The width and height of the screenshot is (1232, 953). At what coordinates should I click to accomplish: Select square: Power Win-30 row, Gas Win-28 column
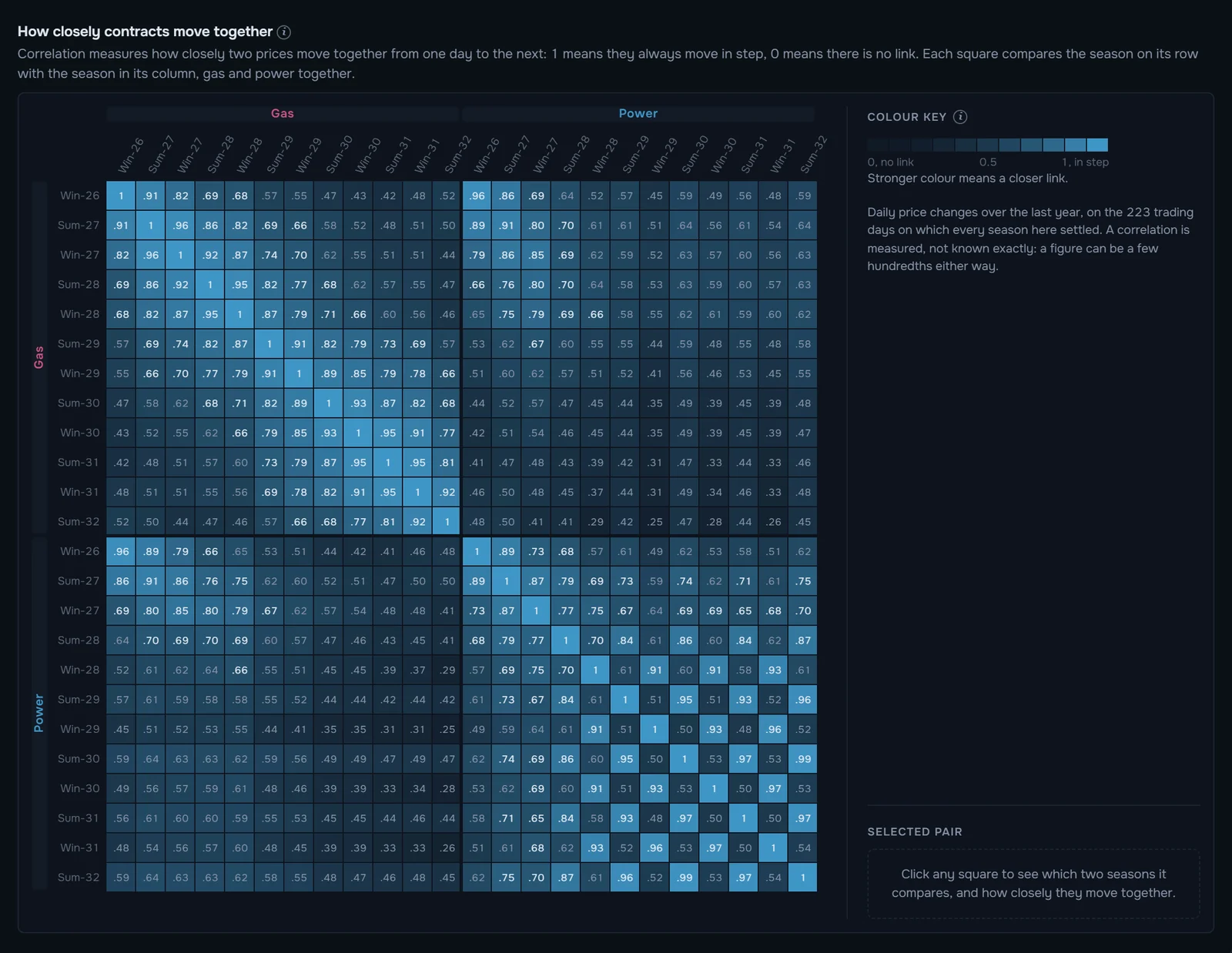[240, 788]
